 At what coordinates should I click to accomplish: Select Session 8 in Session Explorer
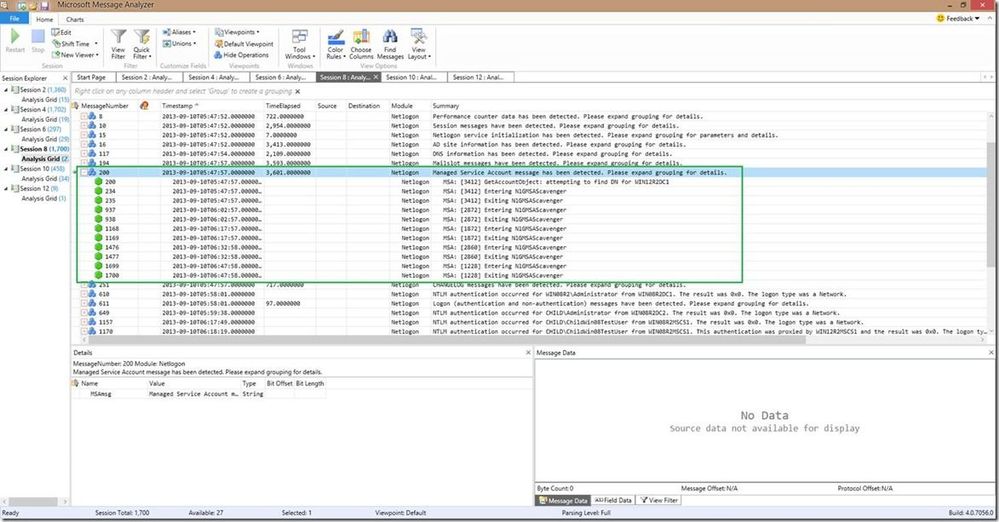(40, 149)
